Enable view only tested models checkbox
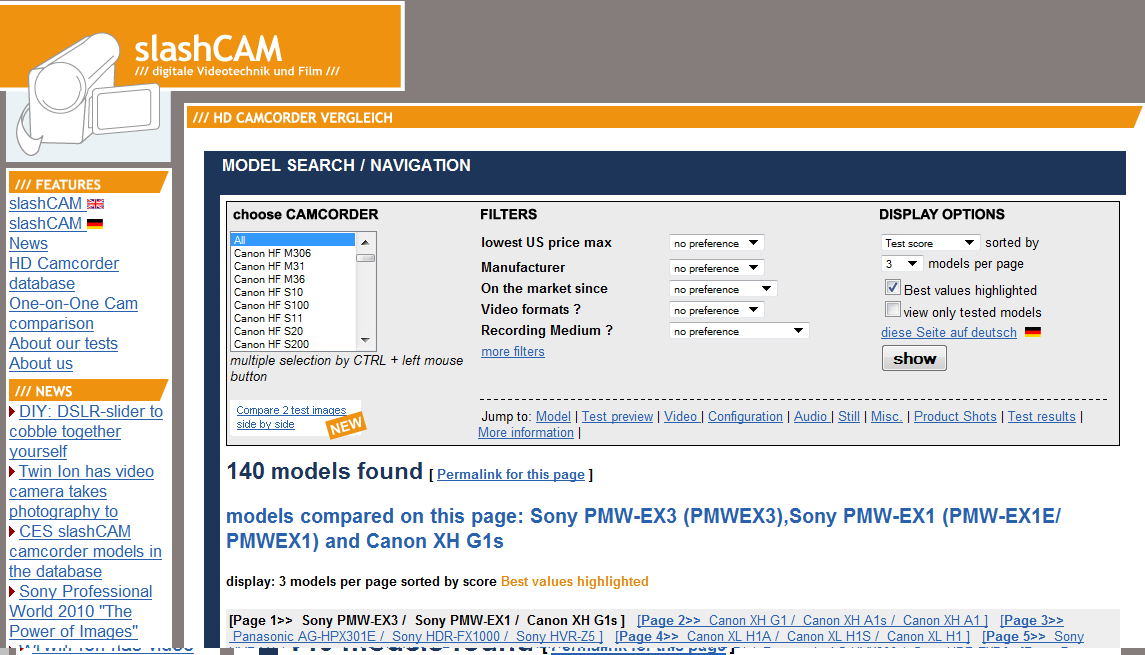1145x655 pixels. click(x=892, y=310)
